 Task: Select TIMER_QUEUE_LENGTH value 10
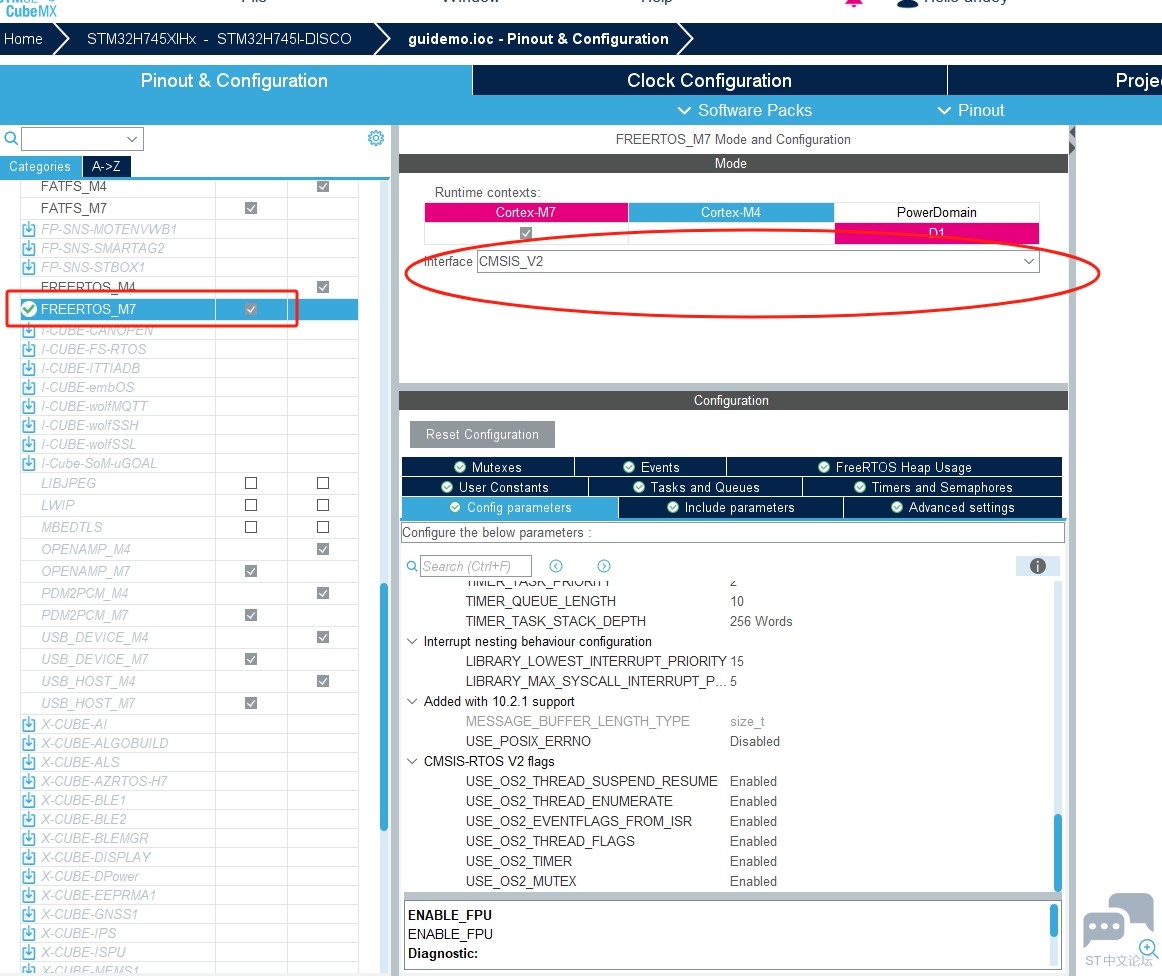737,602
